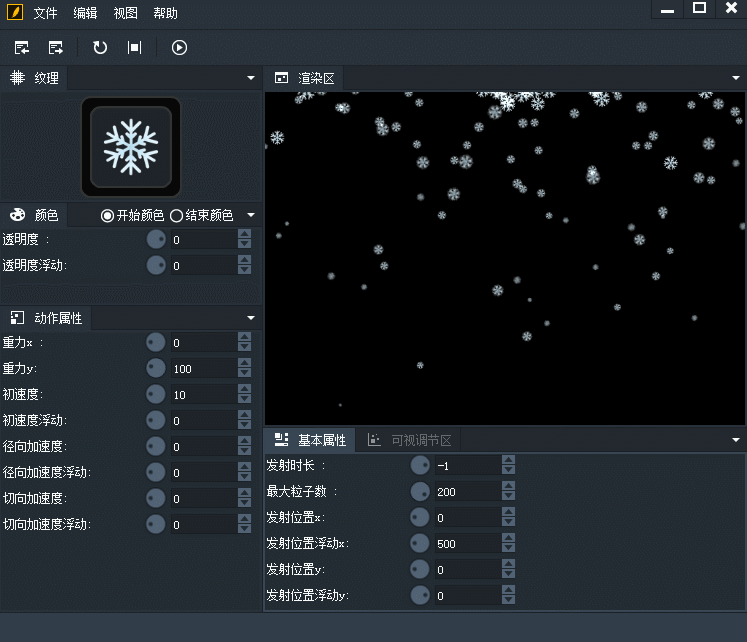The width and height of the screenshot is (747, 642).
Task: Click the 发射位置浮动y dial knob
Action: point(420,595)
